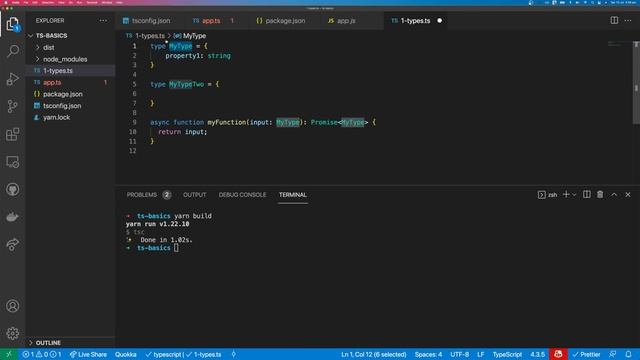Open the Explorer view in activity bar
The width and height of the screenshot is (640, 360).
tap(13, 24)
